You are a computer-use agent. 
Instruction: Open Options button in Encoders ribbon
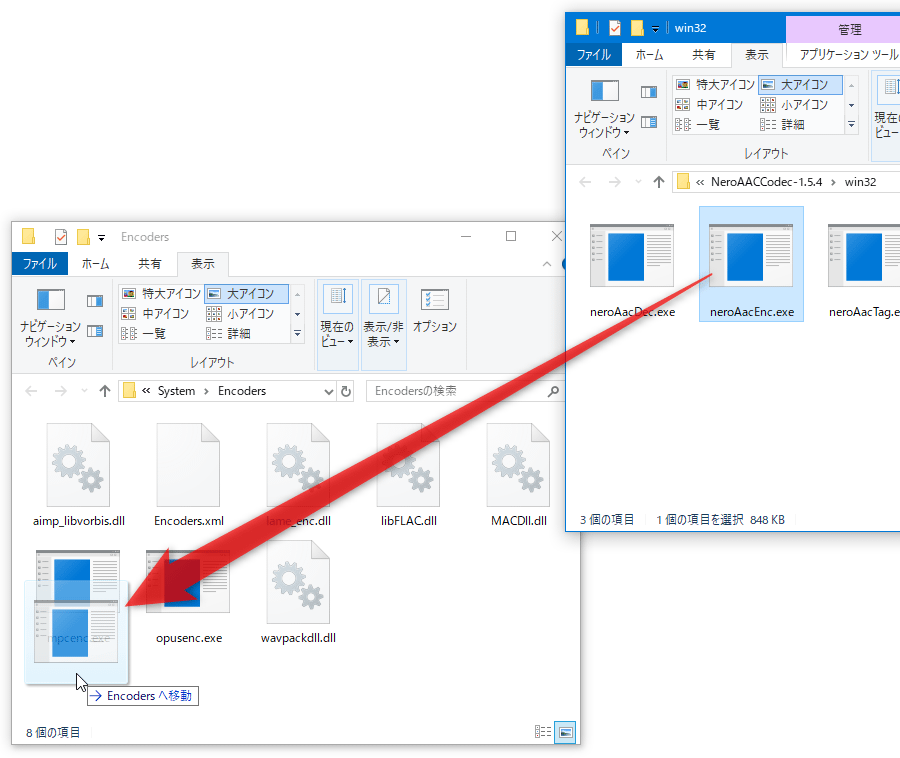[x=435, y=310]
